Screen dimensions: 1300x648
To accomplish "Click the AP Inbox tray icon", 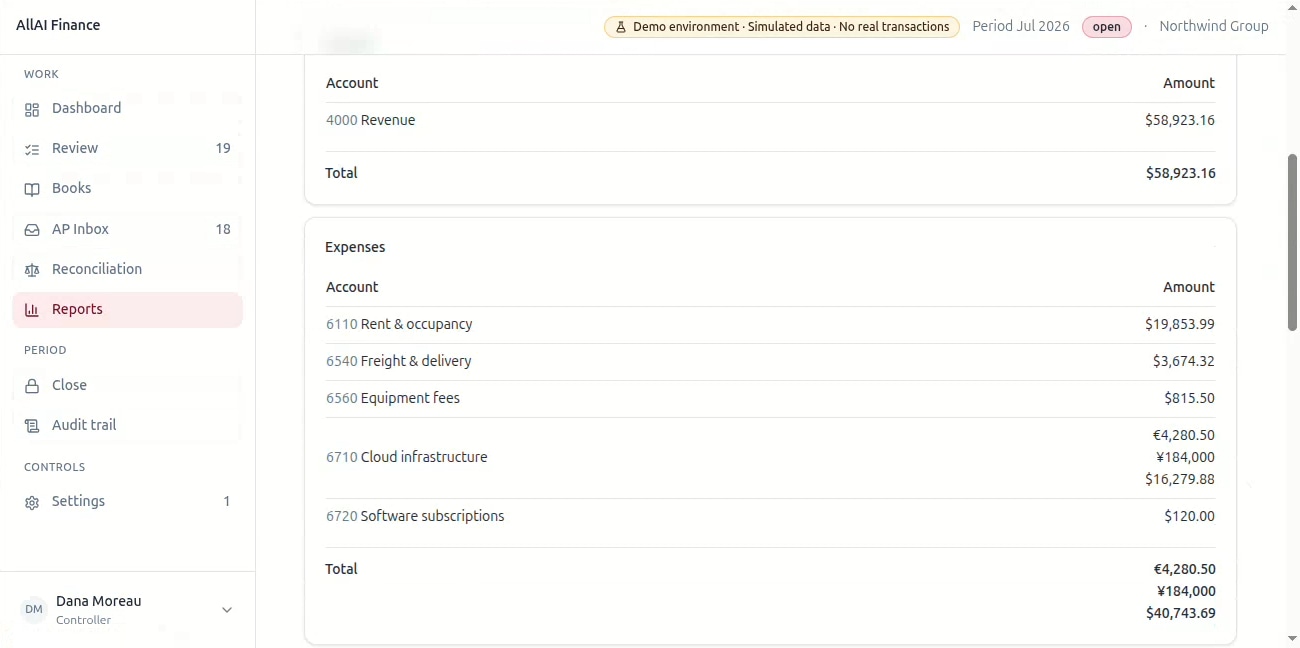I will tap(32, 230).
